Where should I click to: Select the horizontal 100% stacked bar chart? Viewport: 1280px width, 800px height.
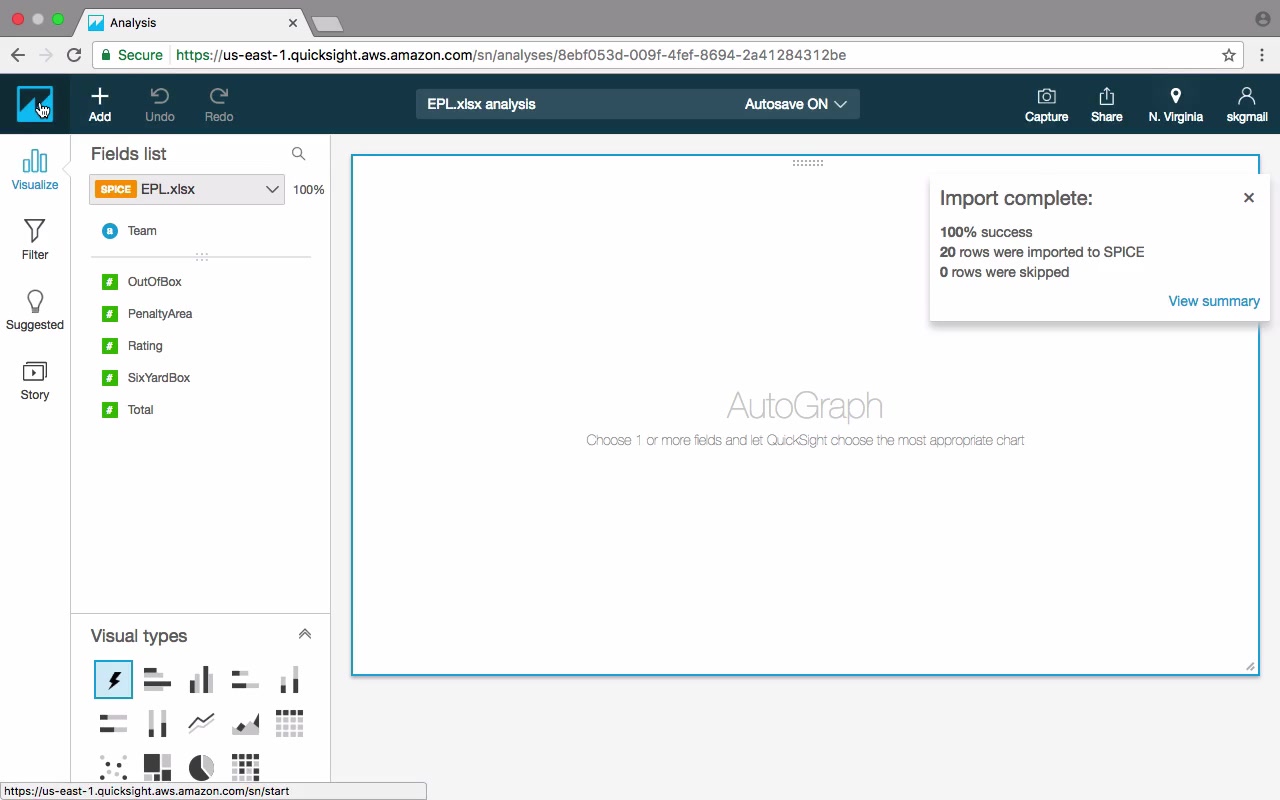(113, 723)
